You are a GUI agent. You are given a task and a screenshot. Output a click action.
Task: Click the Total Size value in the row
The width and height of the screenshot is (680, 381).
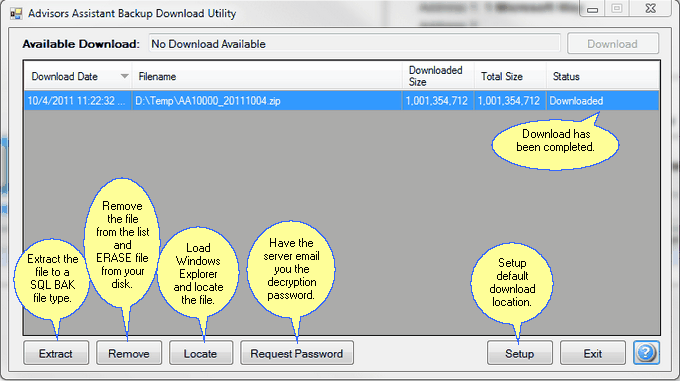[x=509, y=101]
